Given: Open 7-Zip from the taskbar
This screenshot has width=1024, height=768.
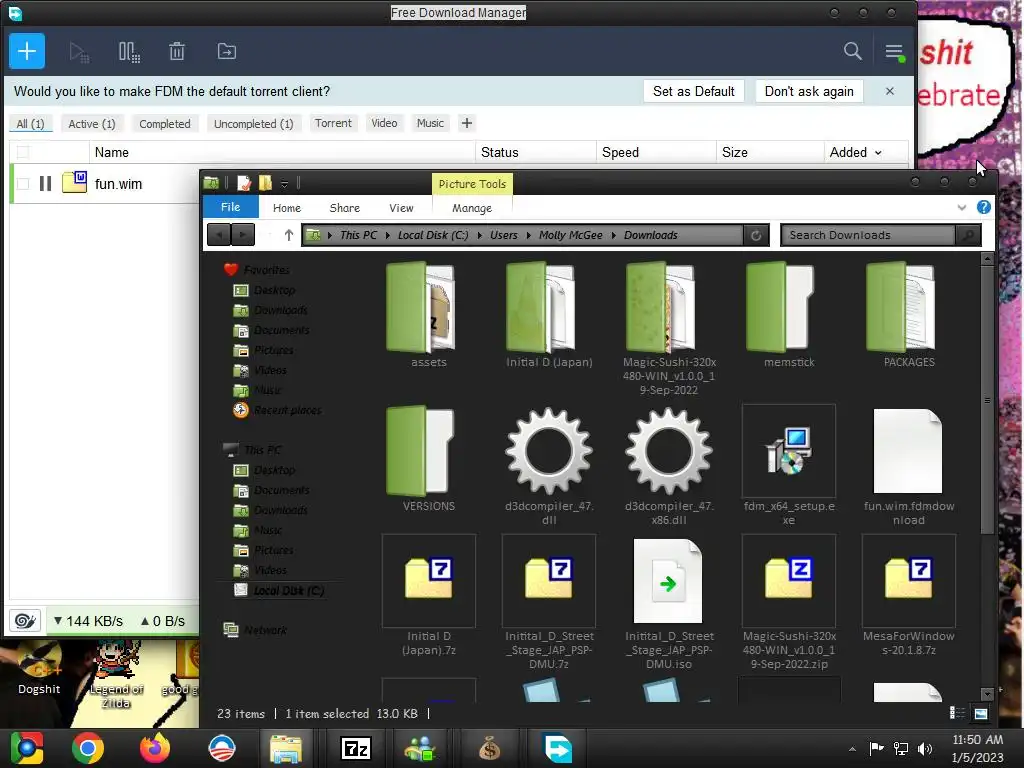Looking at the screenshot, I should point(356,748).
